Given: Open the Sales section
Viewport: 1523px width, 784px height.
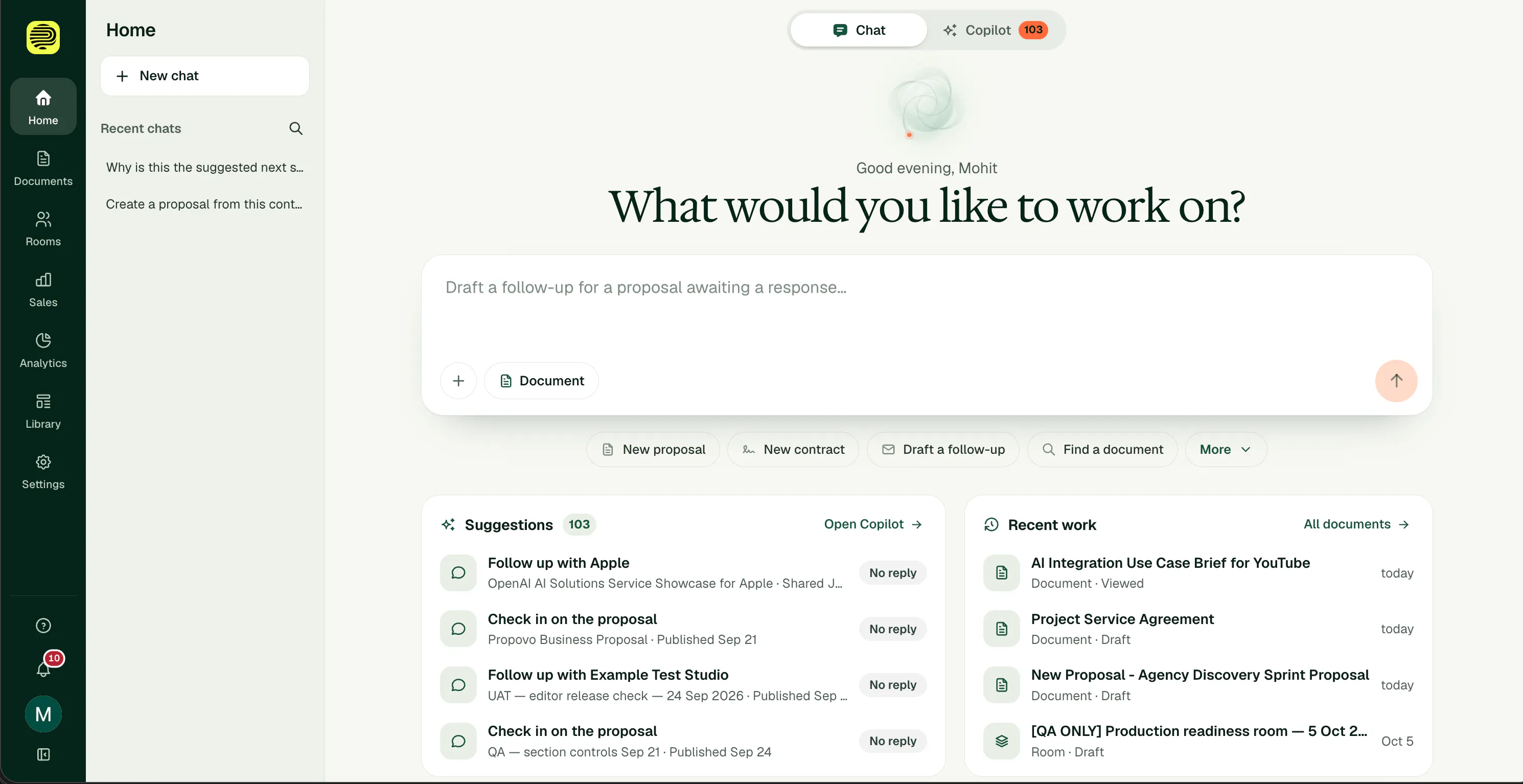Looking at the screenshot, I should [43, 290].
